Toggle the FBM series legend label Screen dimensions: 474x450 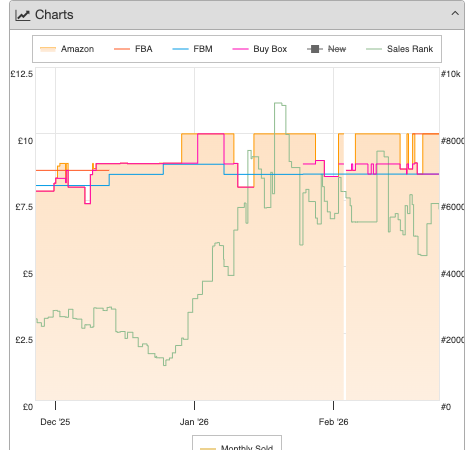203,49
